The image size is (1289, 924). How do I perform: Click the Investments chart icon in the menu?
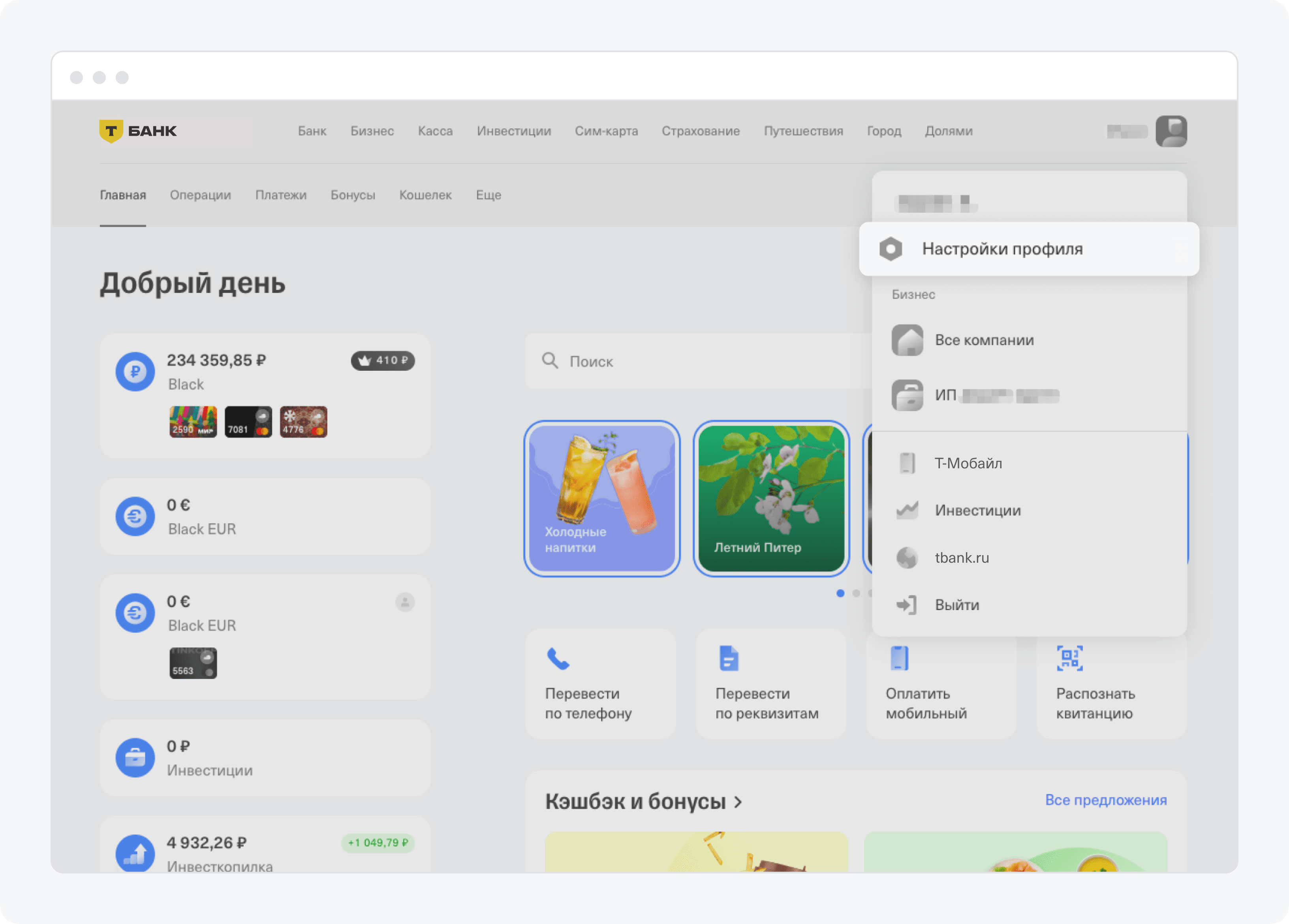(907, 510)
